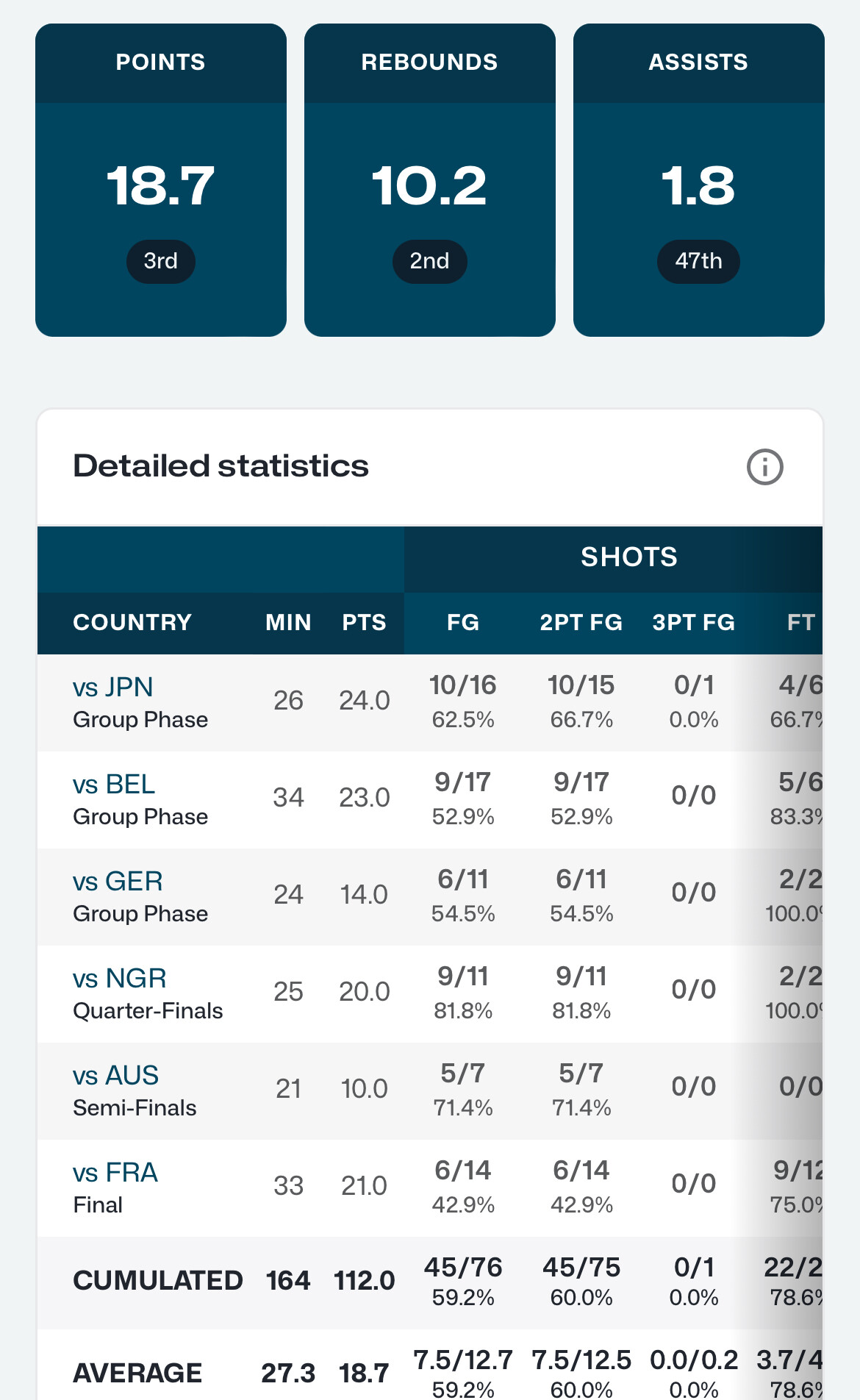Click the MIN column header
Image resolution: width=860 pixels, height=1400 pixels.
pos(288,623)
